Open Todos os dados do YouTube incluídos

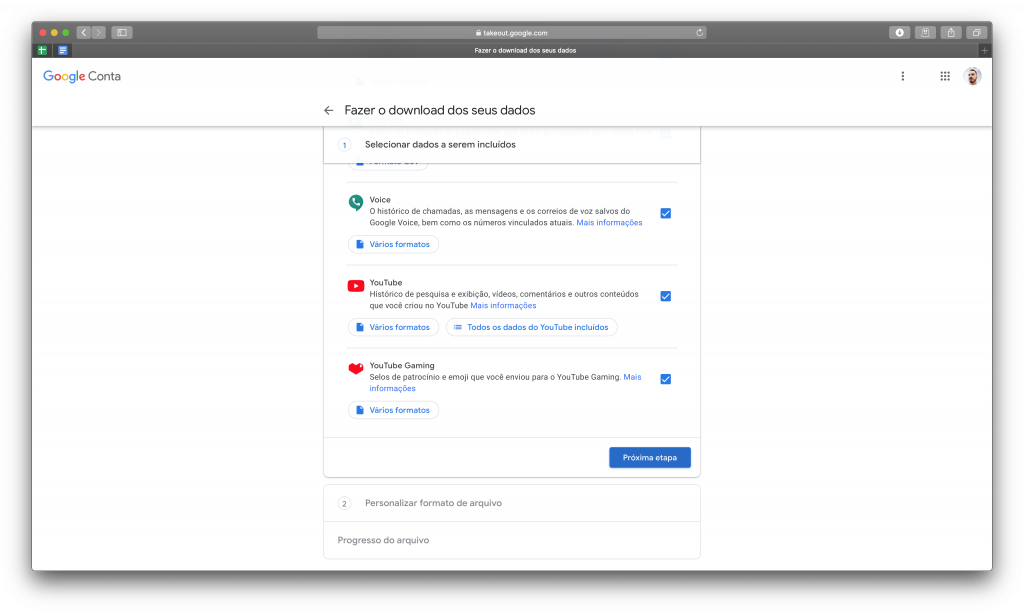(x=532, y=327)
